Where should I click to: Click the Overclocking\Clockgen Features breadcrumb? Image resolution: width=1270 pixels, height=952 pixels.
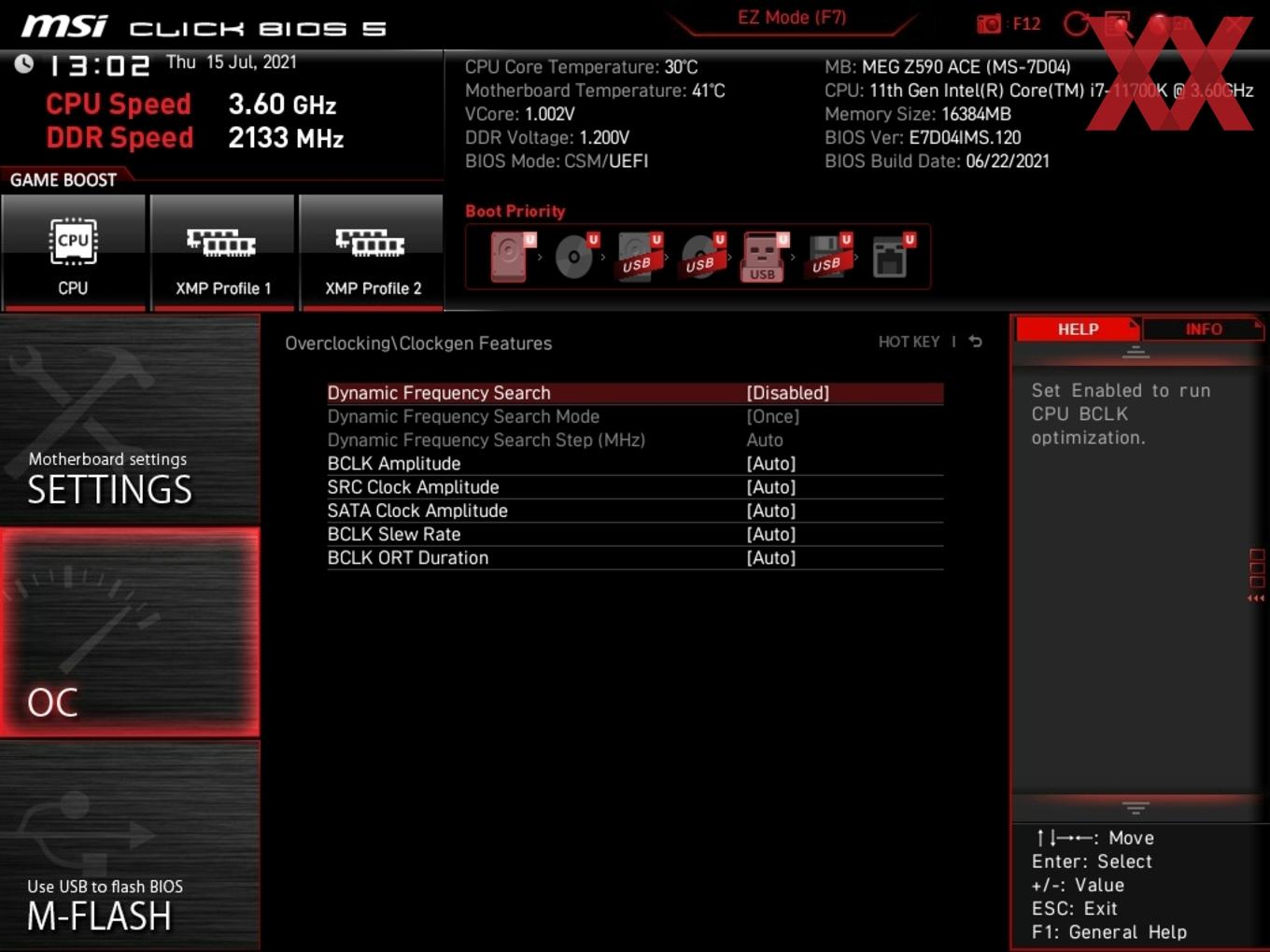(418, 343)
